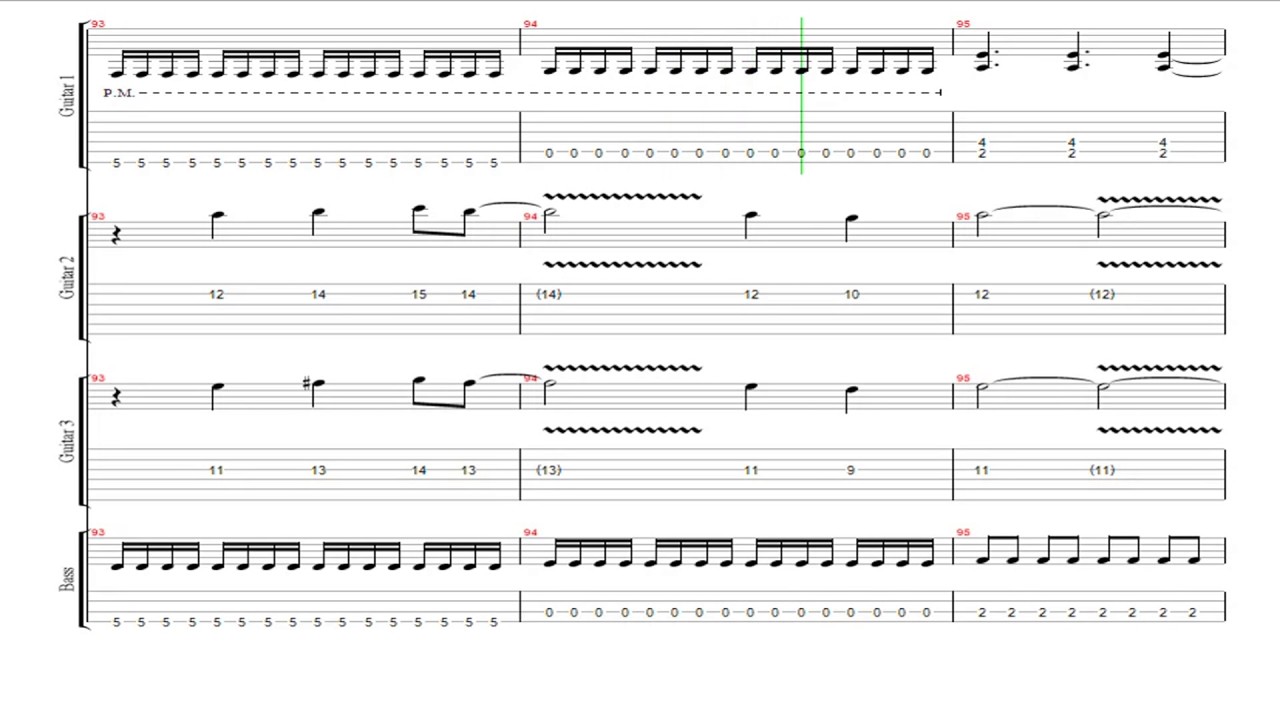Select the tied (14) note in Guitar 2
Image resolution: width=1280 pixels, height=720 pixels.
click(548, 294)
